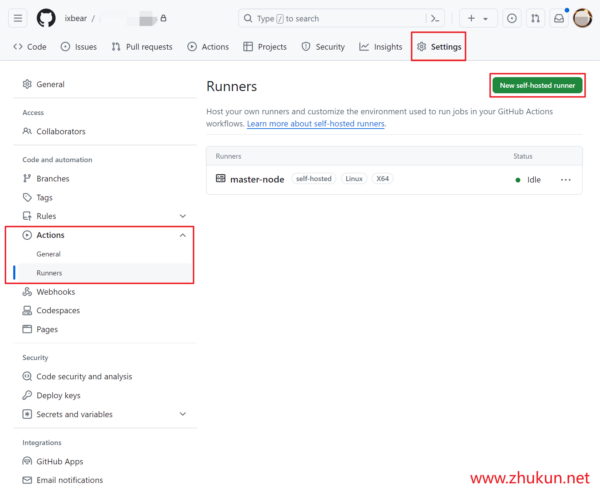Click the master-node runner server icon
Screen dimensions: 600x494
[x=221, y=178]
